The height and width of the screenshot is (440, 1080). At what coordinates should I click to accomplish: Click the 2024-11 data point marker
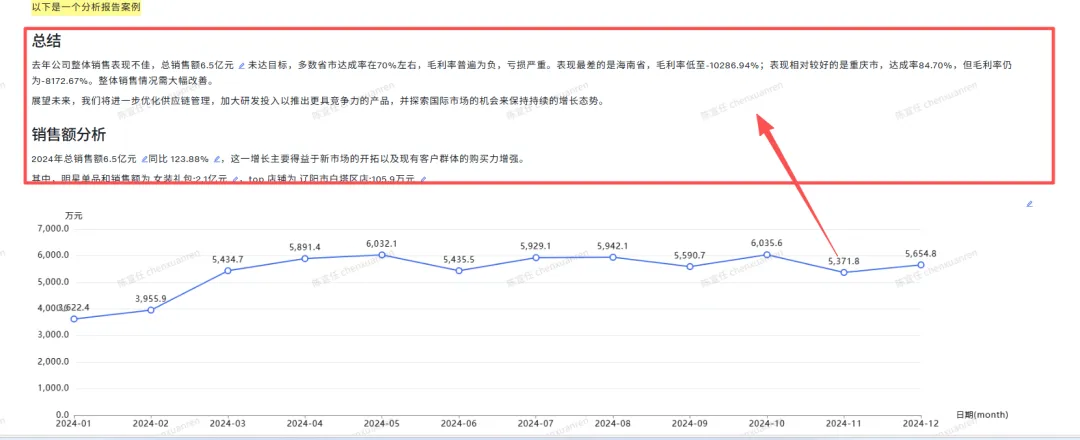coord(844,272)
